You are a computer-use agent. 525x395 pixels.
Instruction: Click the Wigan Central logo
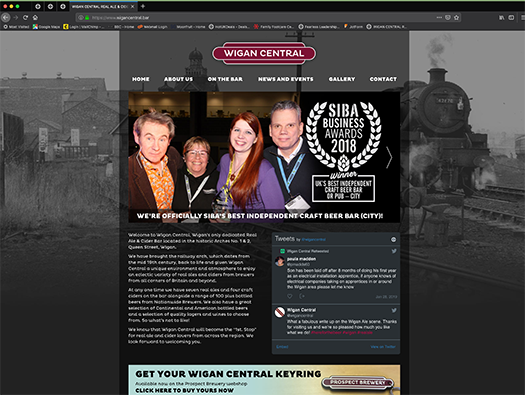coord(264,53)
